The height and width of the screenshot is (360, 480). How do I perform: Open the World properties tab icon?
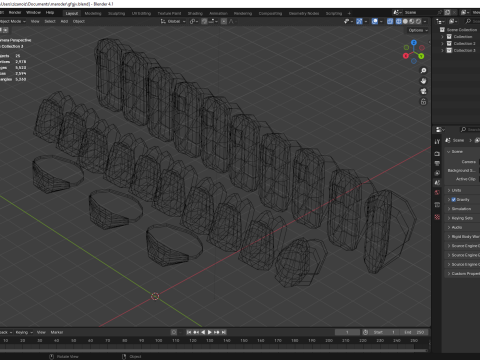pos(437,192)
